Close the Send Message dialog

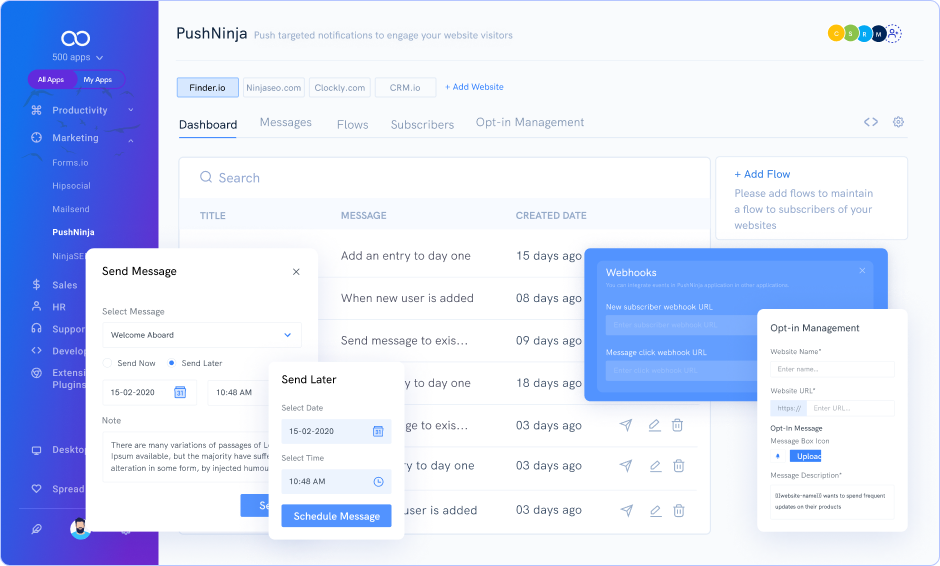[296, 272]
